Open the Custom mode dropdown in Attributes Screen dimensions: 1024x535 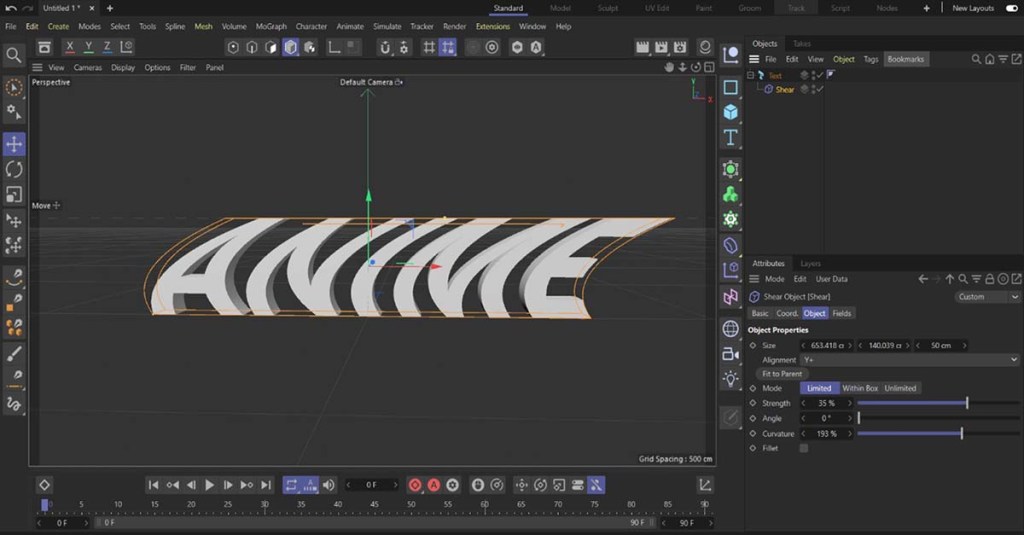click(986, 297)
